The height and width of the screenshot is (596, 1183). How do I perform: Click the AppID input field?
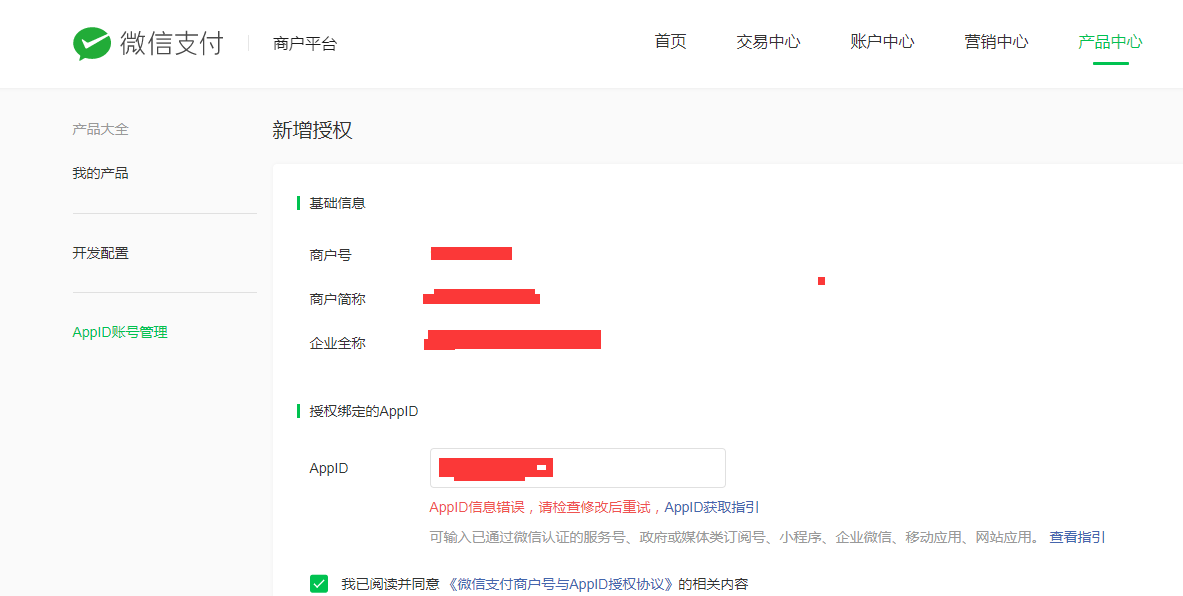pyautogui.click(x=578, y=468)
